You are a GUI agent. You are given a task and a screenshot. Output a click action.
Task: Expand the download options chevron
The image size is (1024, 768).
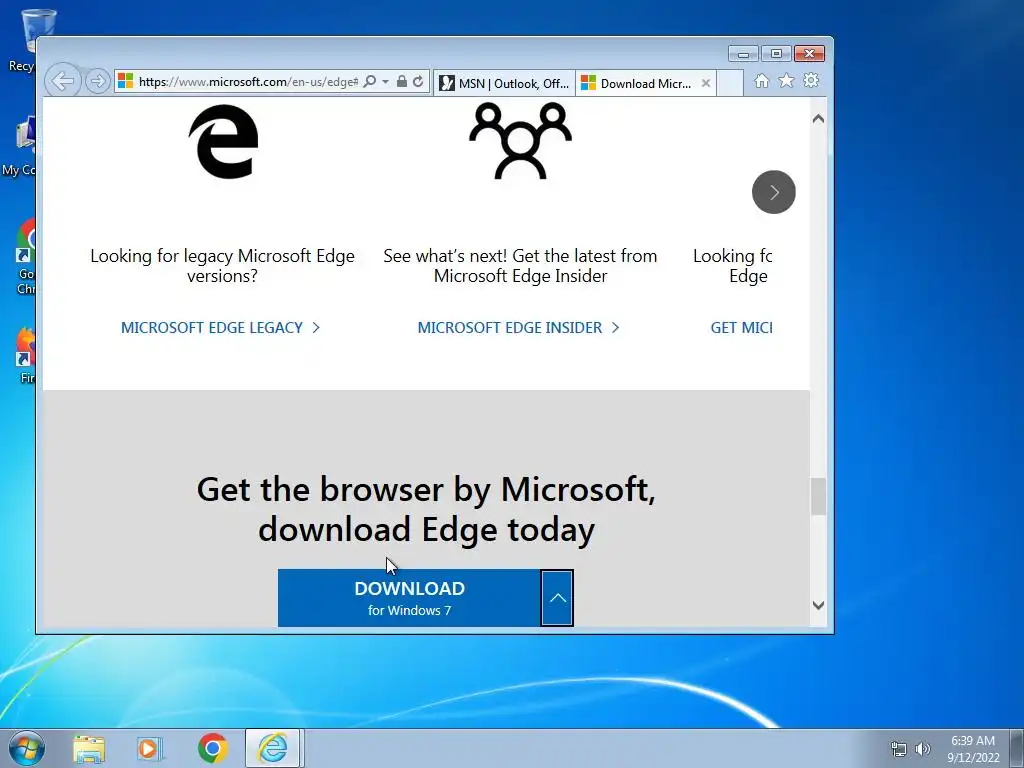pos(557,598)
